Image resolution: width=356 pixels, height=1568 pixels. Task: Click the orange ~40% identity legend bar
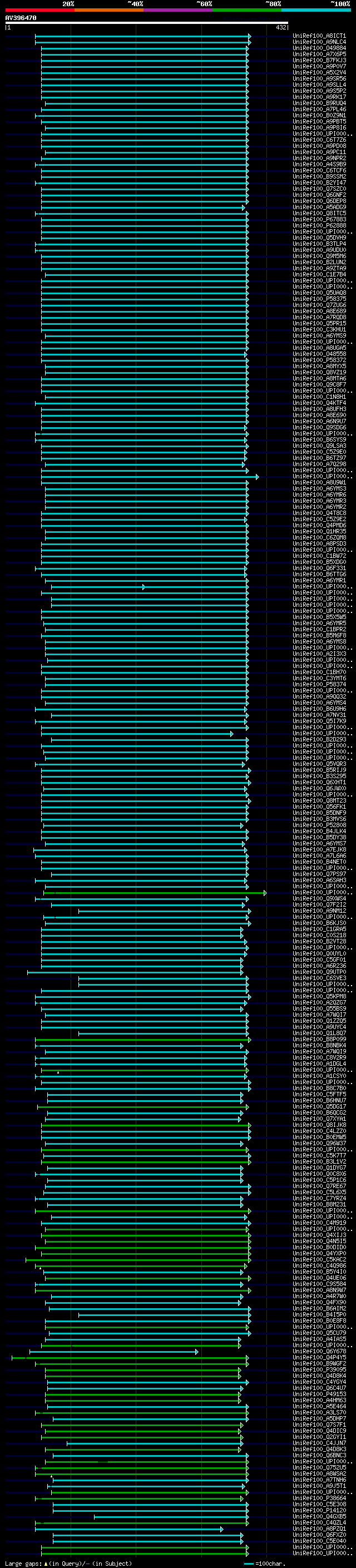pyautogui.click(x=109, y=10)
